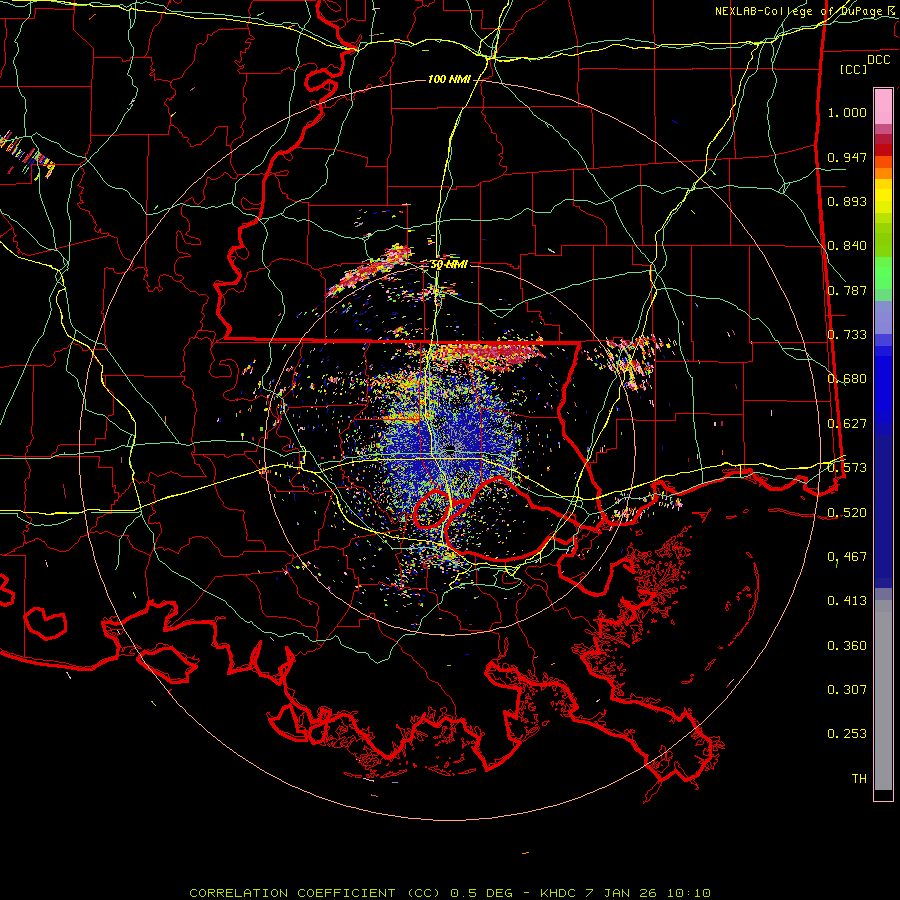Click the 0.253 legend value
Screen dimensions: 900x900
click(847, 734)
